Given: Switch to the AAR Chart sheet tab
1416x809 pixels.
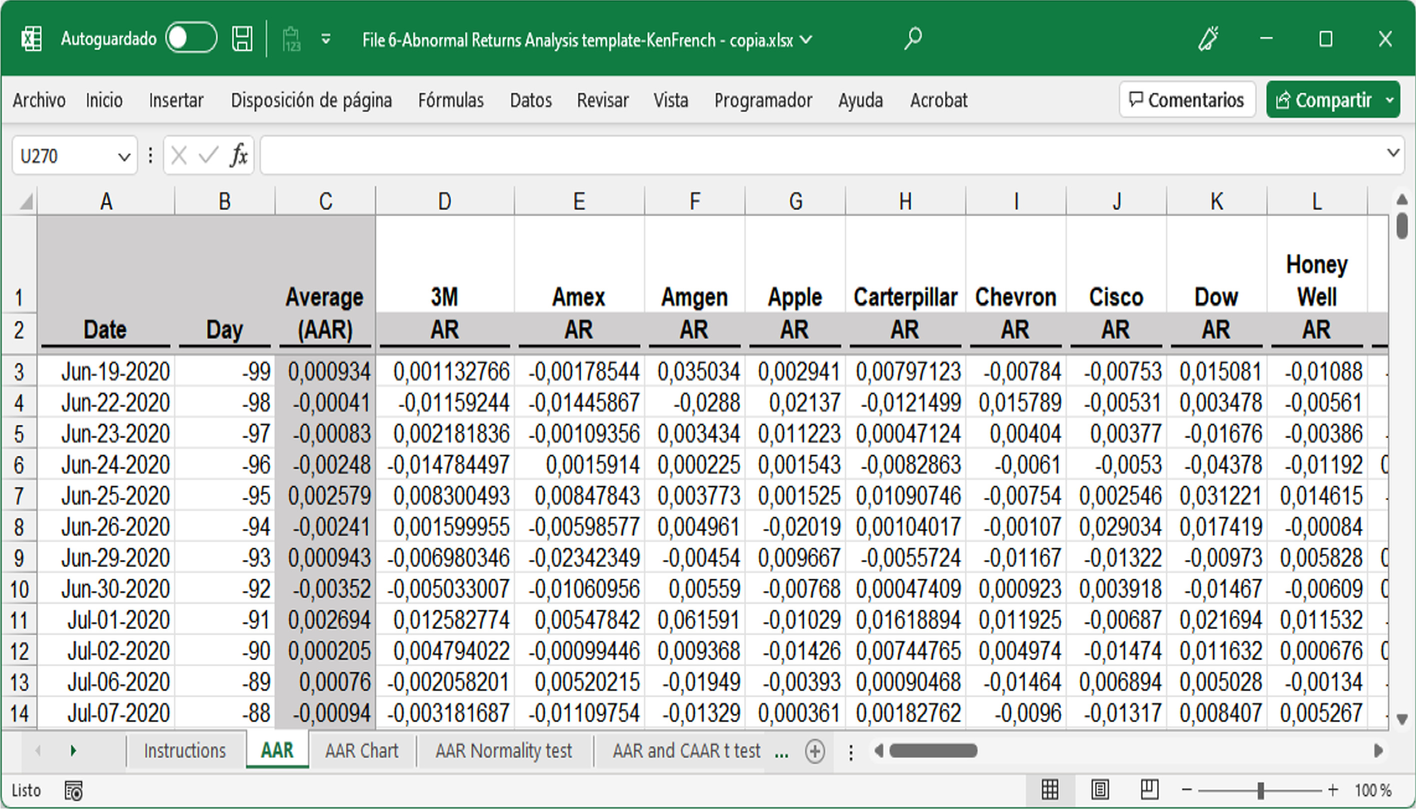Looking at the screenshot, I should [361, 751].
